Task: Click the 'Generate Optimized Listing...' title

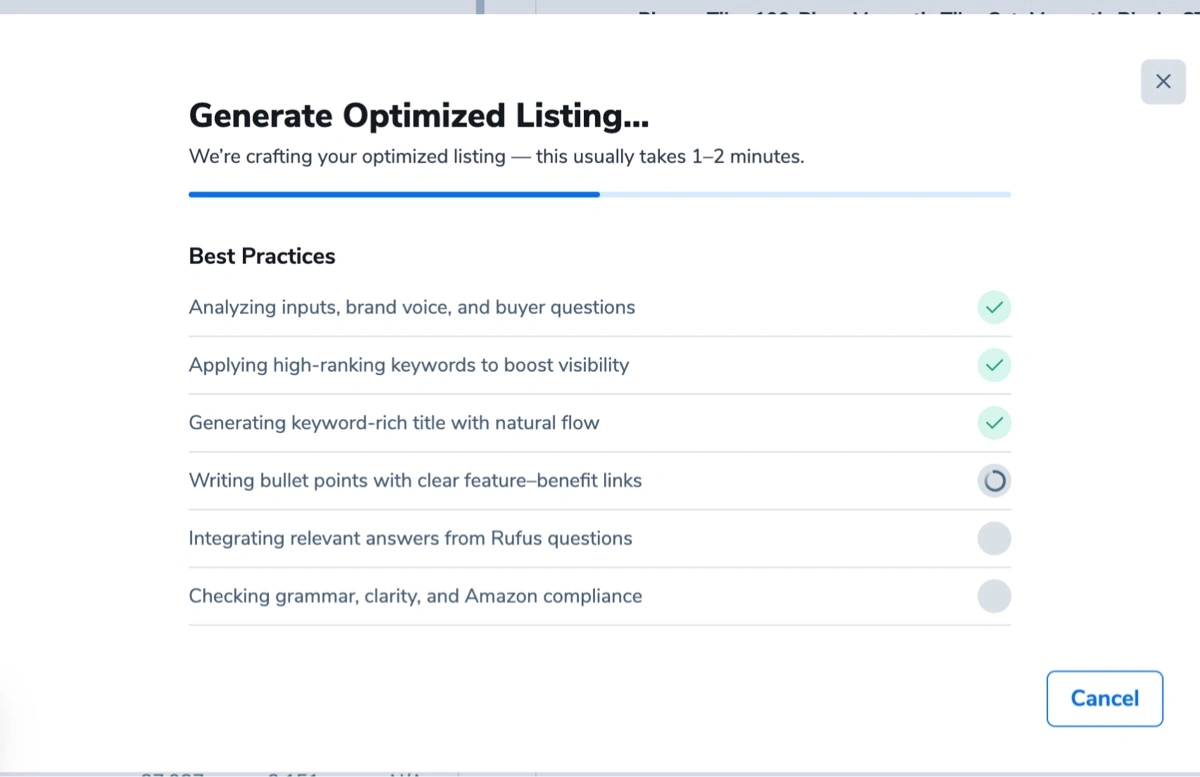Action: 418,116
